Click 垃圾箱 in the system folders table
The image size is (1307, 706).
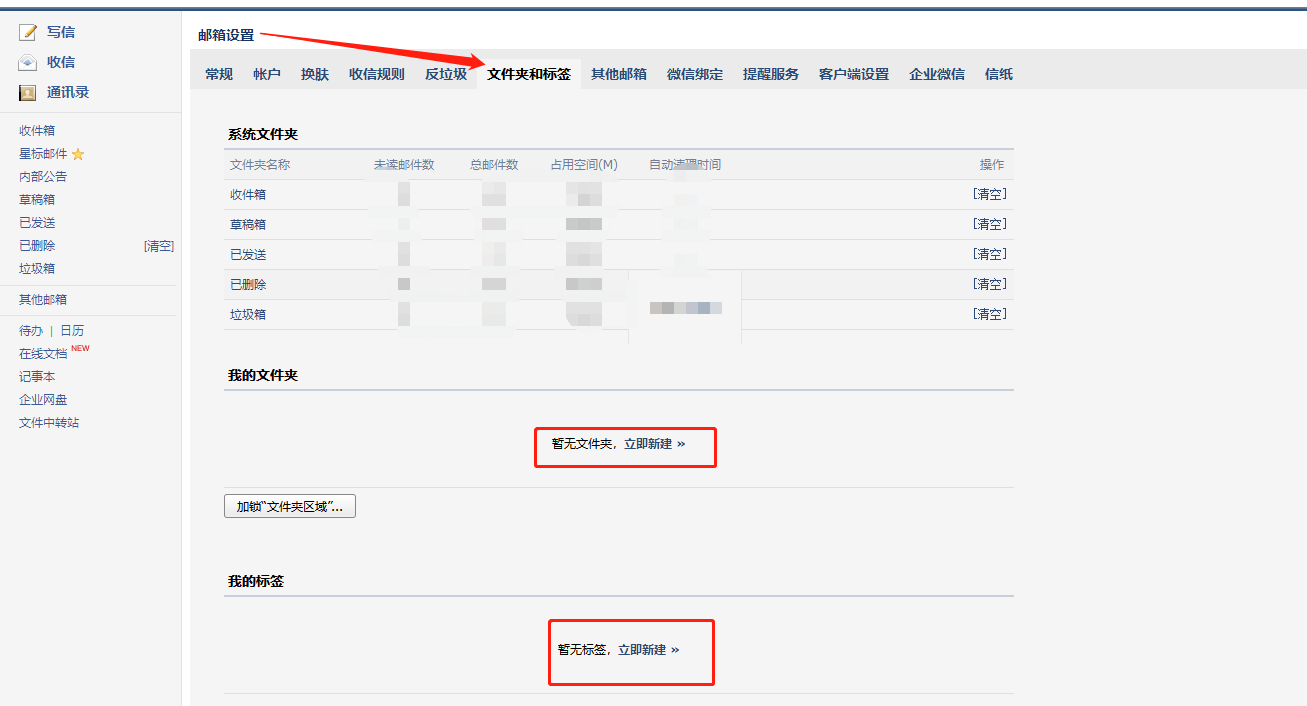pyautogui.click(x=248, y=315)
